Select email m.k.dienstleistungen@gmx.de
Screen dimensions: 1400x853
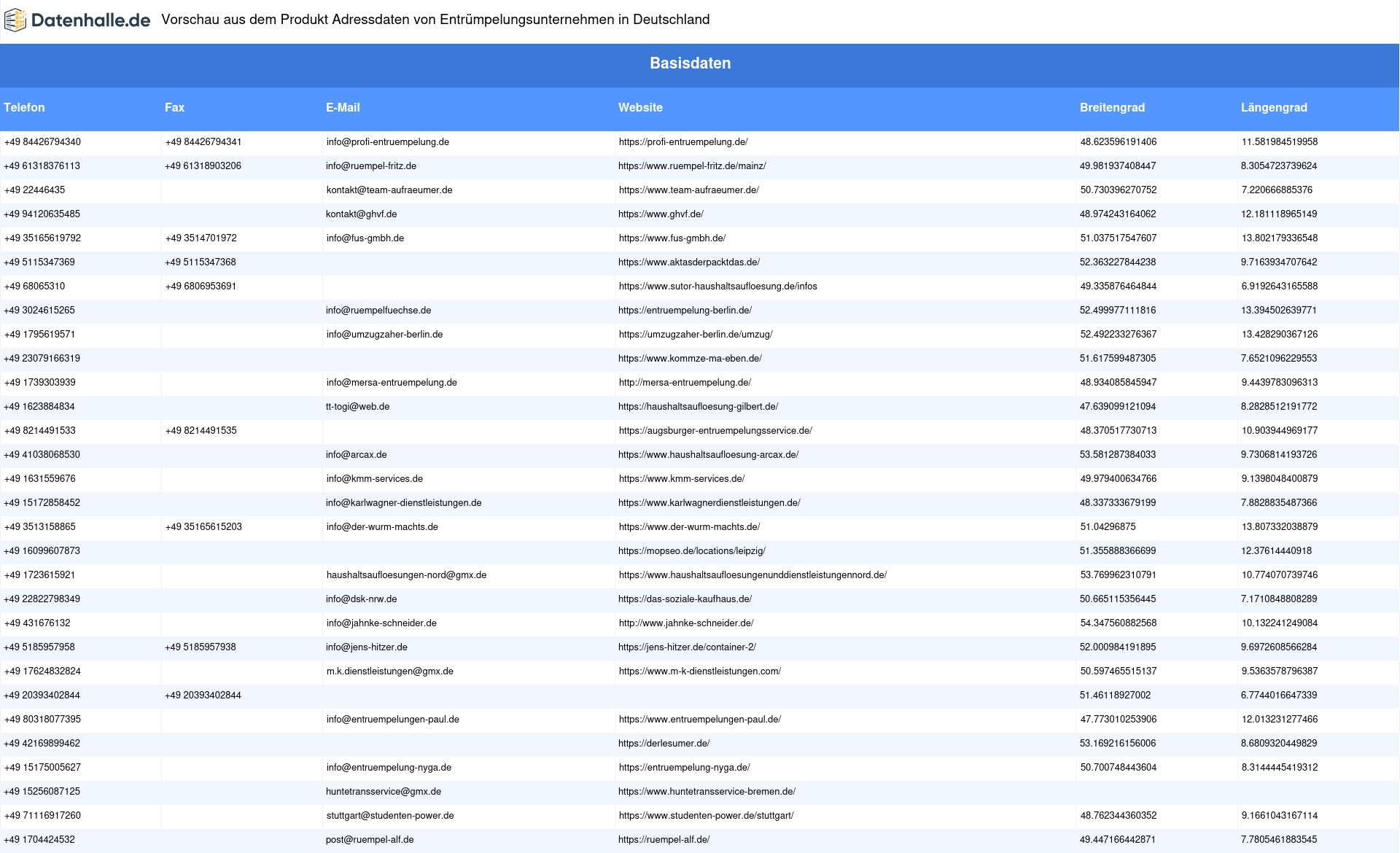[x=389, y=671]
